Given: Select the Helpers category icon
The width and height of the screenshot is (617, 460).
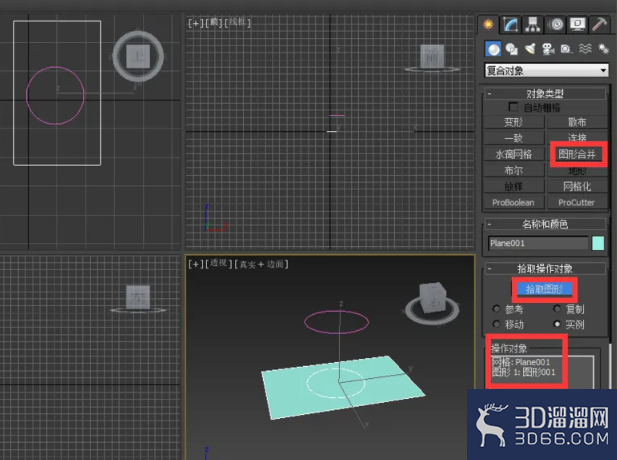Looking at the screenshot, I should pos(566,49).
